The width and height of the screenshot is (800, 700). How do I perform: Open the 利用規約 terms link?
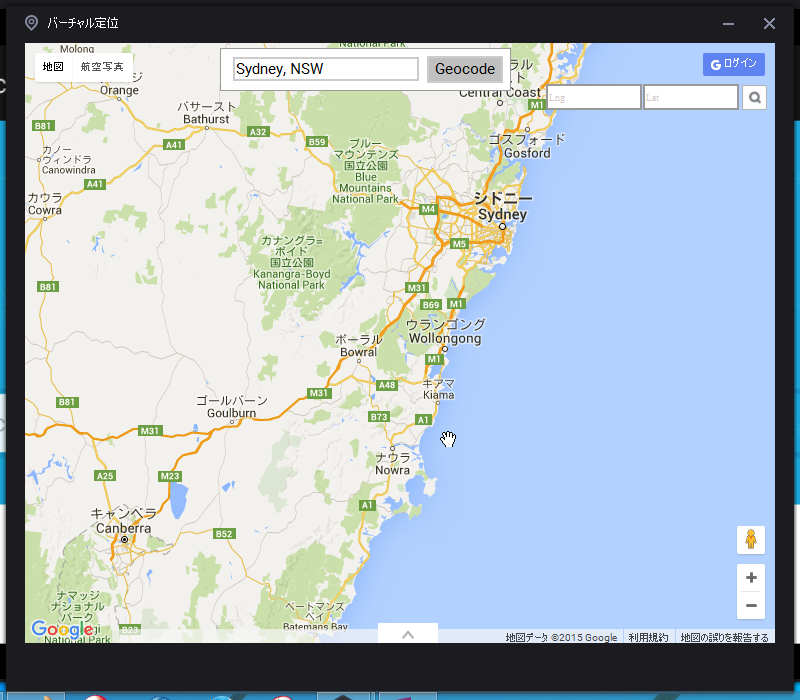pos(648,637)
